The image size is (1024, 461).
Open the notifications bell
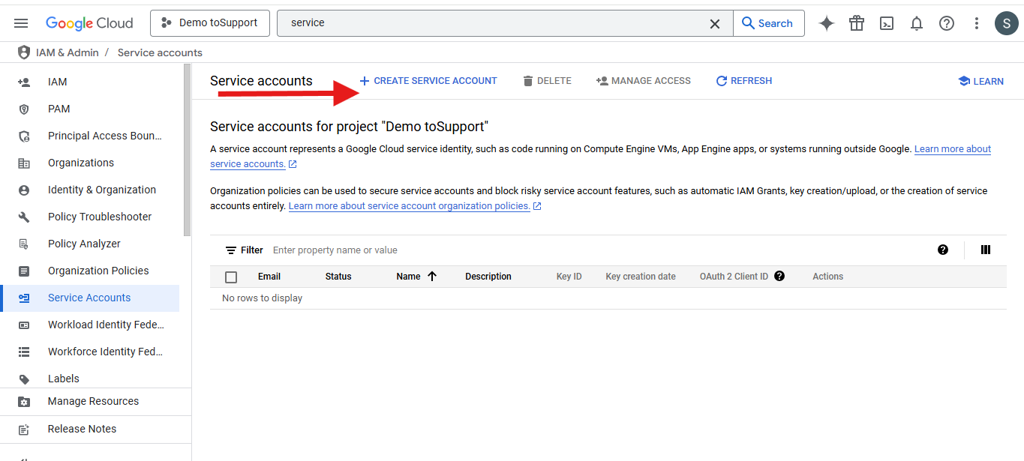point(916,23)
